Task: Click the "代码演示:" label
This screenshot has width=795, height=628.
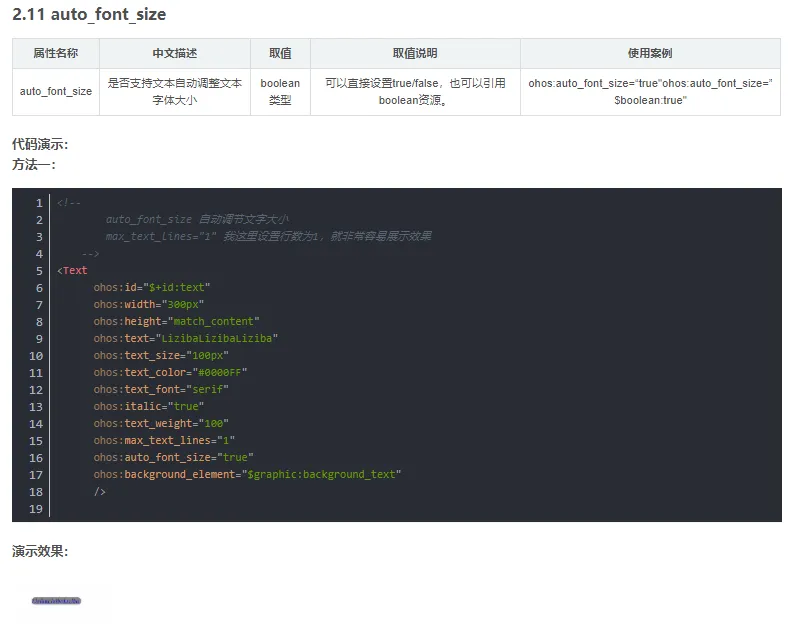Action: pyautogui.click(x=40, y=144)
